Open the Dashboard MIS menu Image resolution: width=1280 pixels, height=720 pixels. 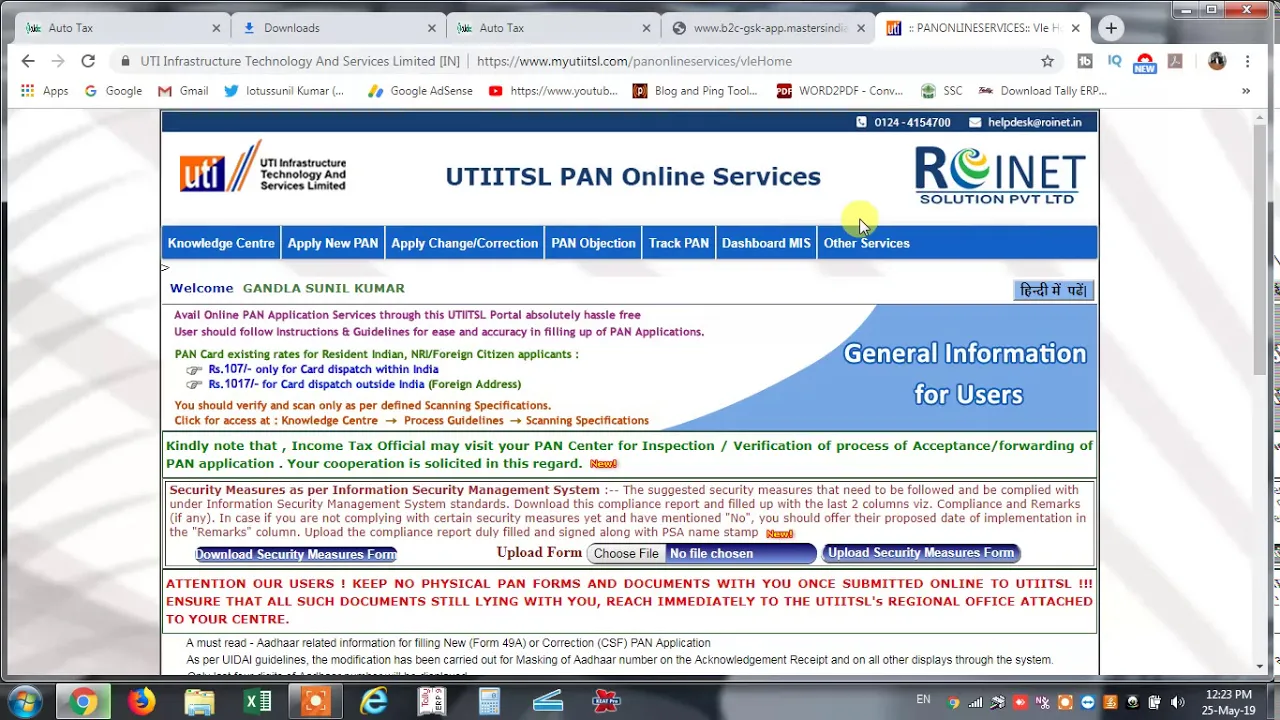tap(766, 243)
